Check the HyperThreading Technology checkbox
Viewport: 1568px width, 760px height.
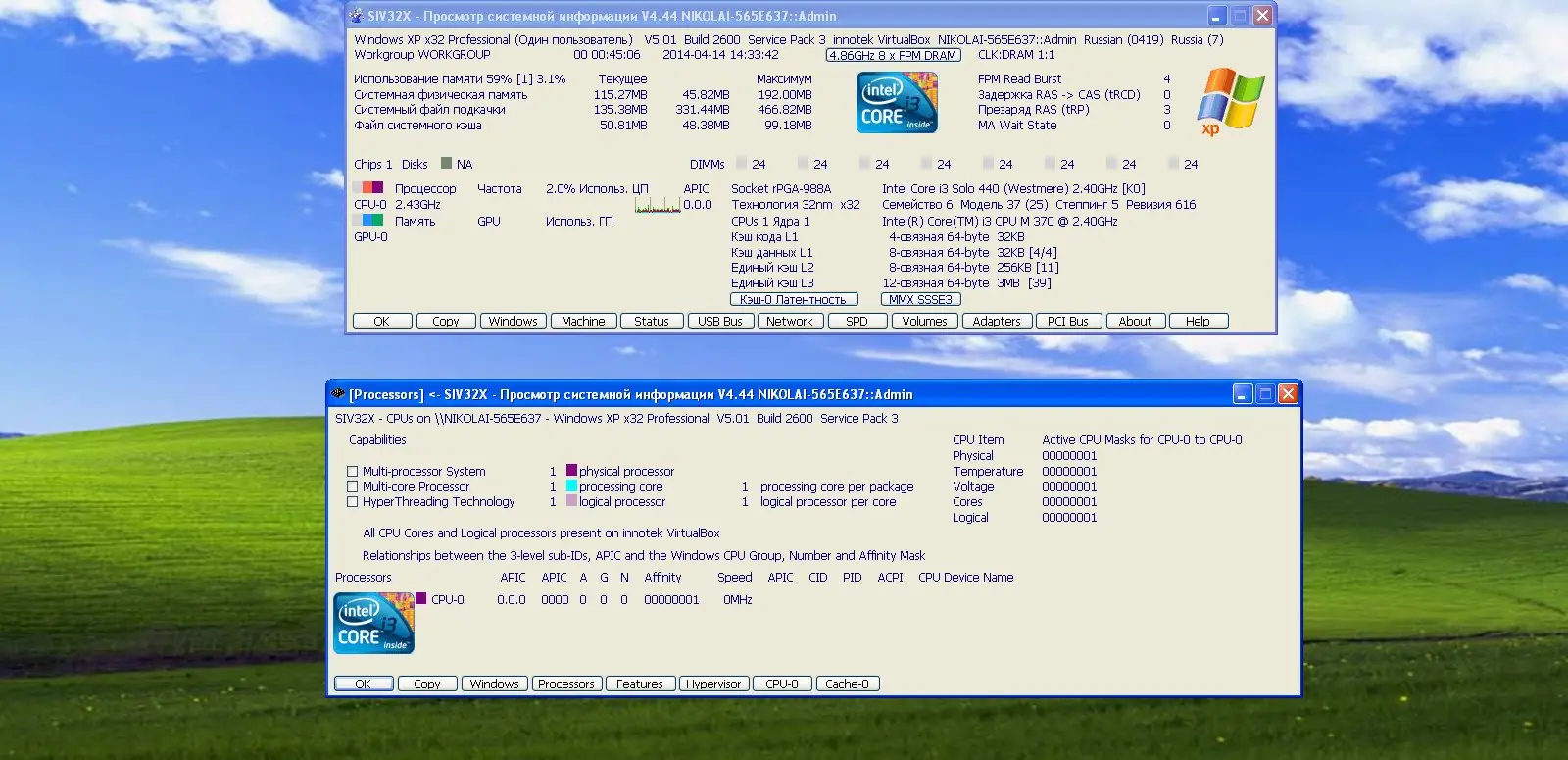point(352,502)
